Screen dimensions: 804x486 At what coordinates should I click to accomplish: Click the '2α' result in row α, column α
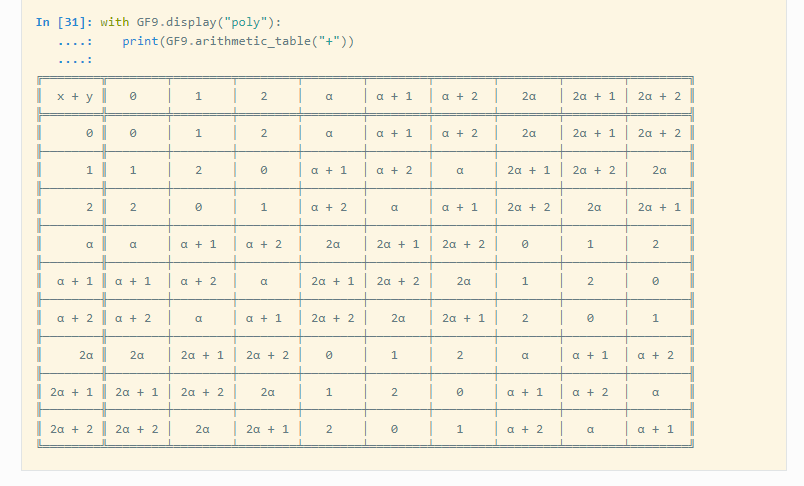(x=333, y=245)
